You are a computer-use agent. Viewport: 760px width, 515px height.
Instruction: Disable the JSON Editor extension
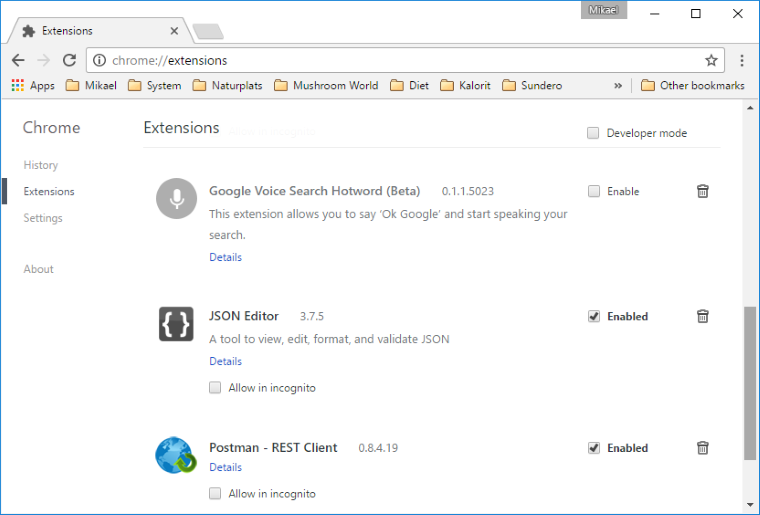point(594,316)
